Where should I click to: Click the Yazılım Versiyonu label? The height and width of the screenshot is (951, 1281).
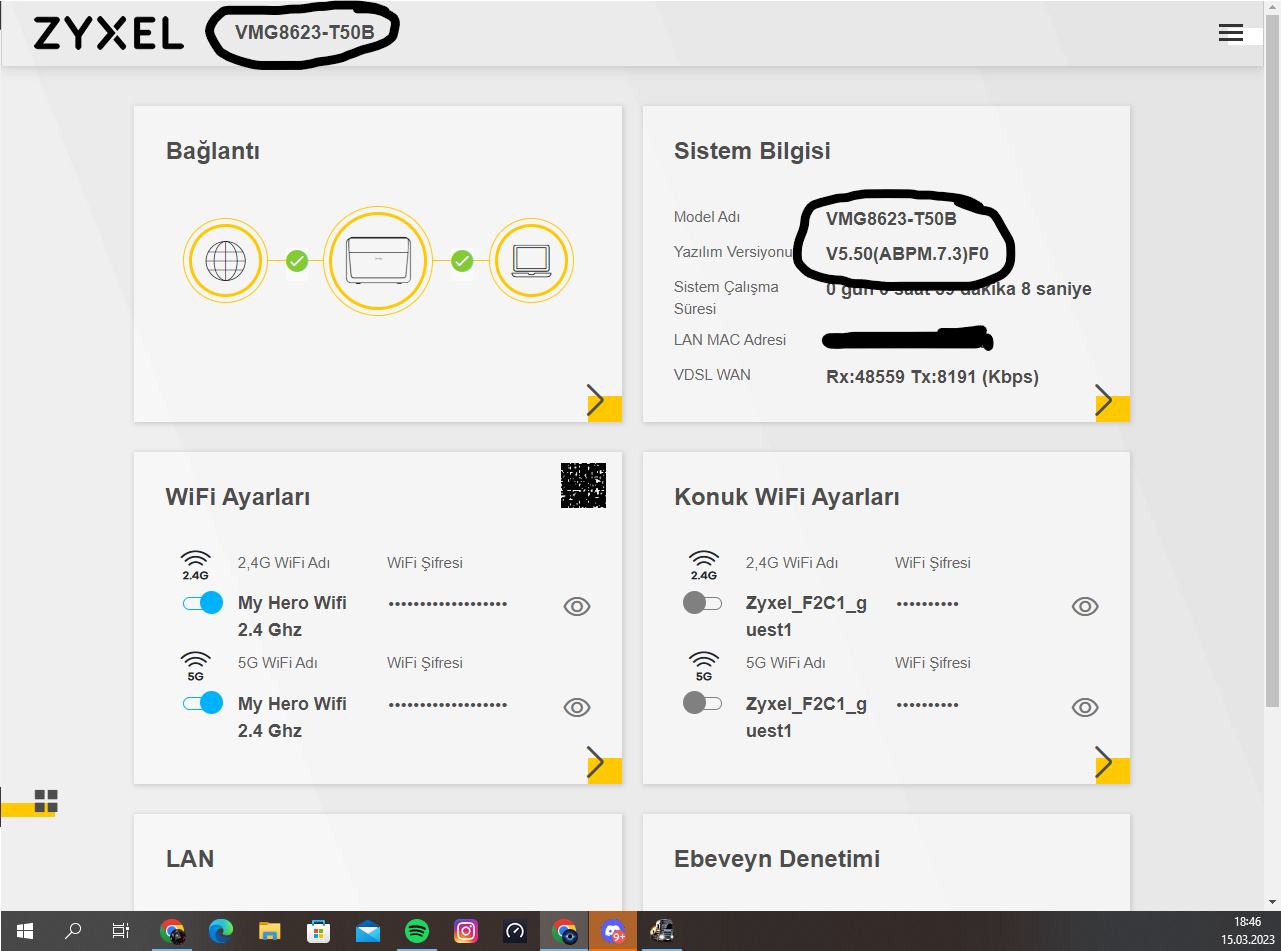click(733, 252)
